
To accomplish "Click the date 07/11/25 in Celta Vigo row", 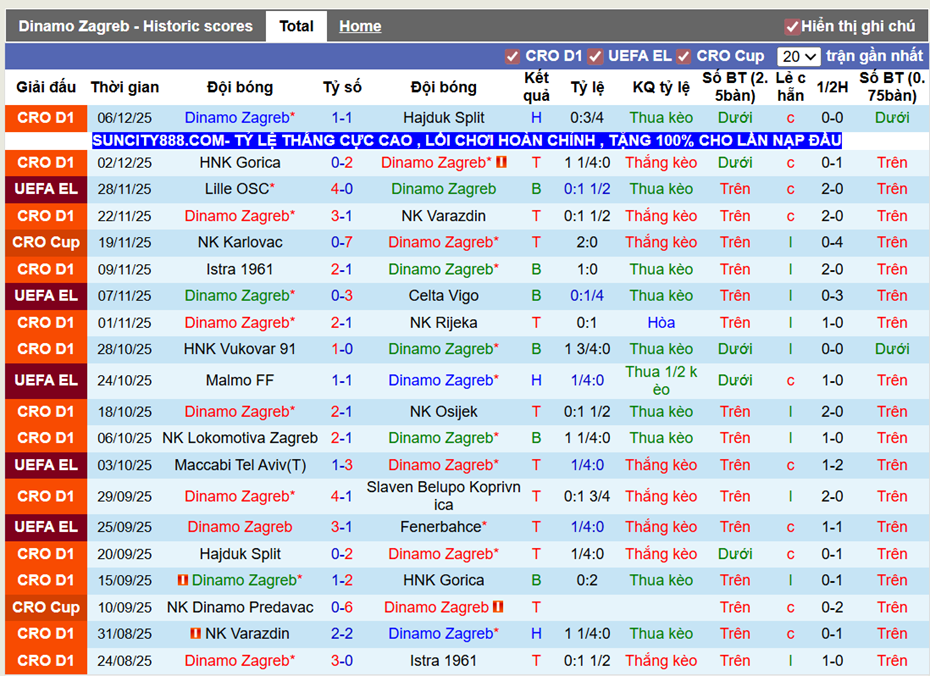I will (x=125, y=296).
